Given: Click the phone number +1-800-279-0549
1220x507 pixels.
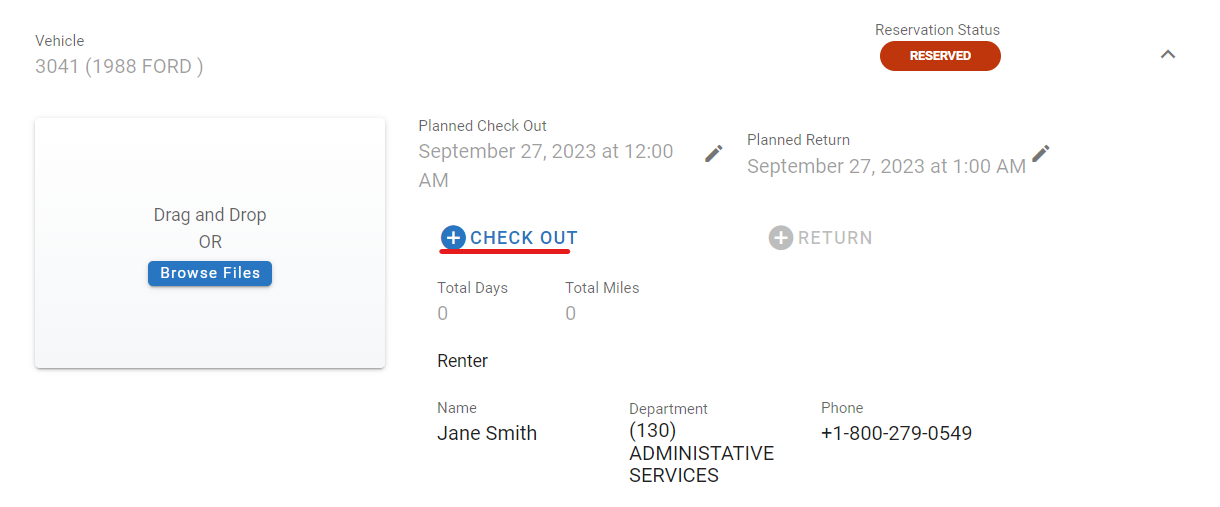Looking at the screenshot, I should (x=896, y=433).
